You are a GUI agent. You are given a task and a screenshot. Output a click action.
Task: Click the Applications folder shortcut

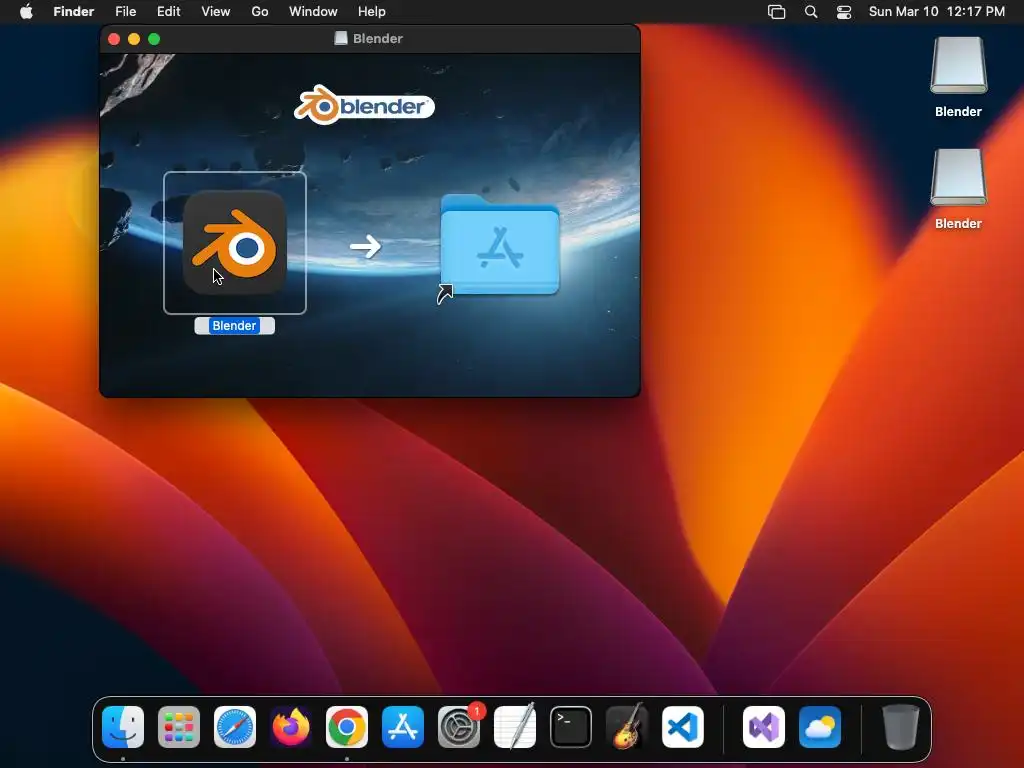click(500, 246)
